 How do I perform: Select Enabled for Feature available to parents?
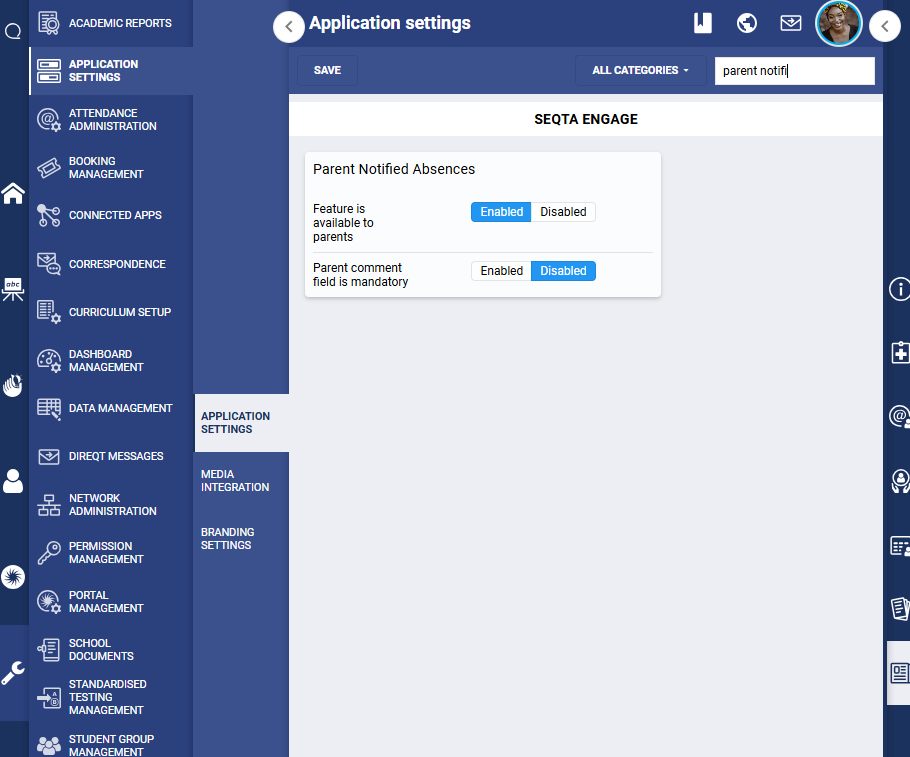501,212
